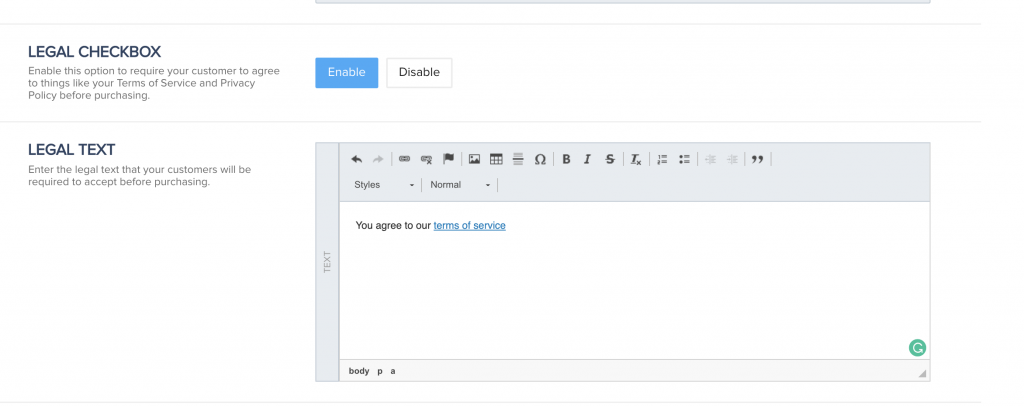Insert an anchor using the flag icon
This screenshot has height=407, width=1024.
point(449,159)
